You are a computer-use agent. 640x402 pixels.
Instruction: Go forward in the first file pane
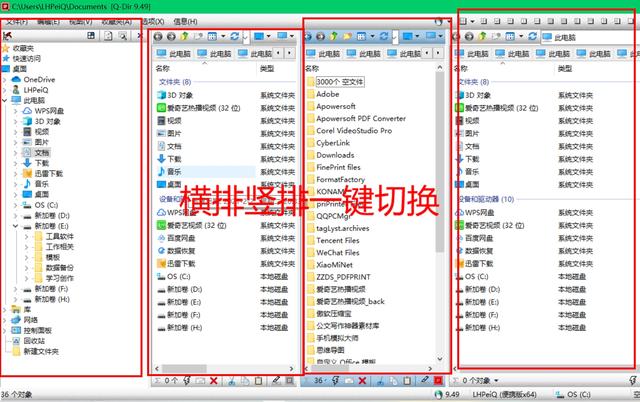point(171,37)
